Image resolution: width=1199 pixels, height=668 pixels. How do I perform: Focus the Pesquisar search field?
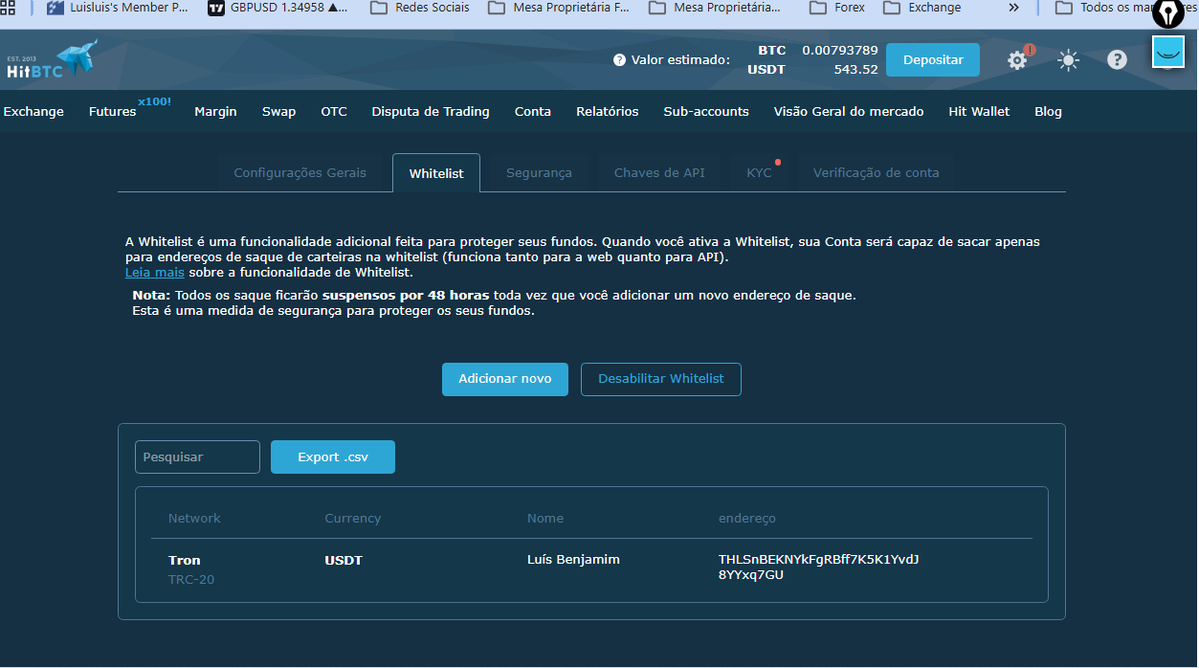click(x=197, y=457)
